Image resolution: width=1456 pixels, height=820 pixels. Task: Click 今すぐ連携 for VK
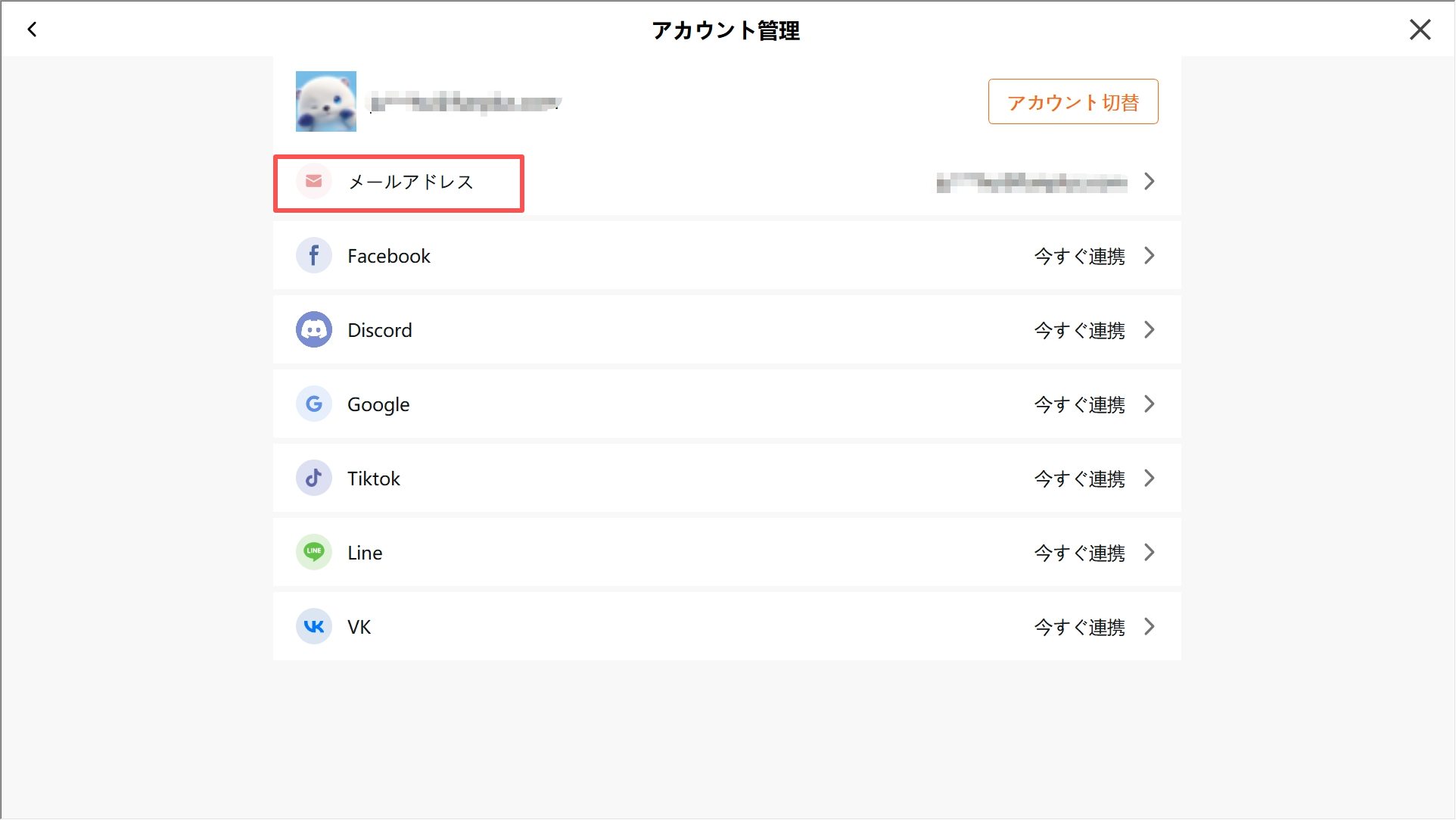coord(1079,627)
